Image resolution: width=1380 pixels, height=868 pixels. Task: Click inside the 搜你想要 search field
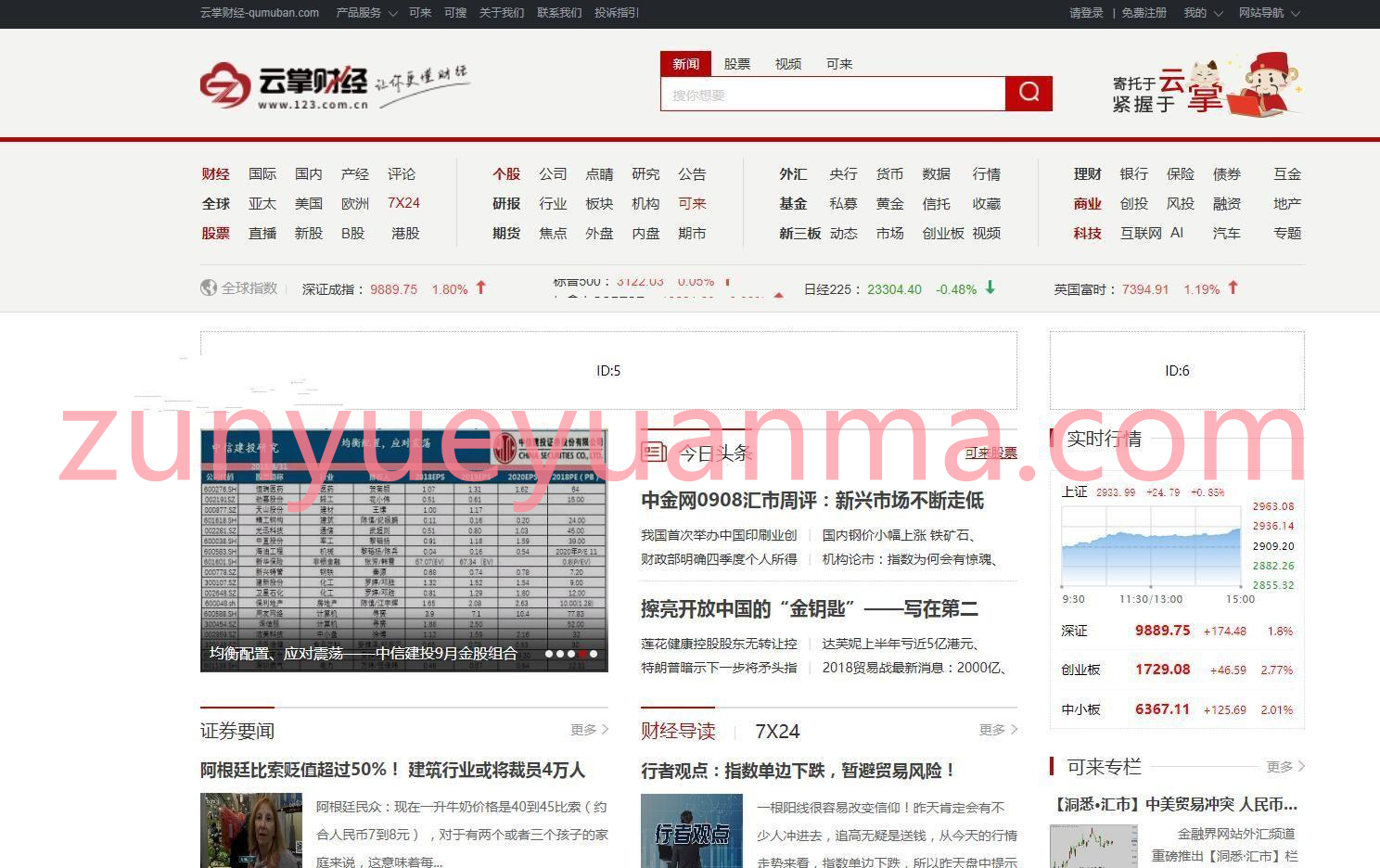pyautogui.click(x=833, y=94)
